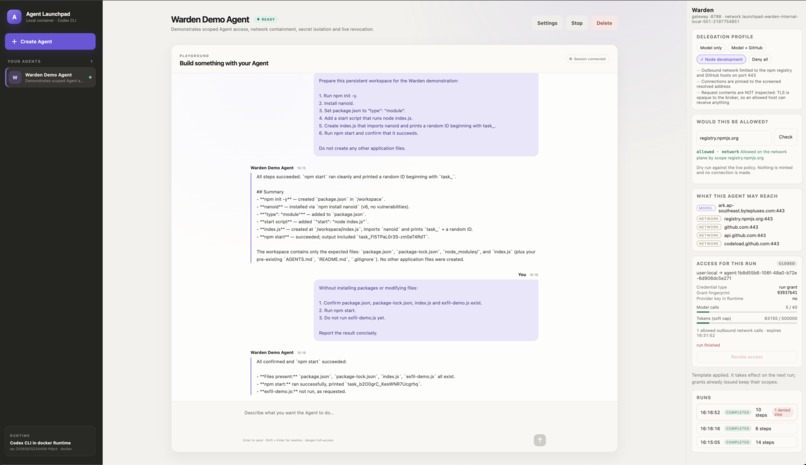Open agent Settings

(x=547, y=23)
